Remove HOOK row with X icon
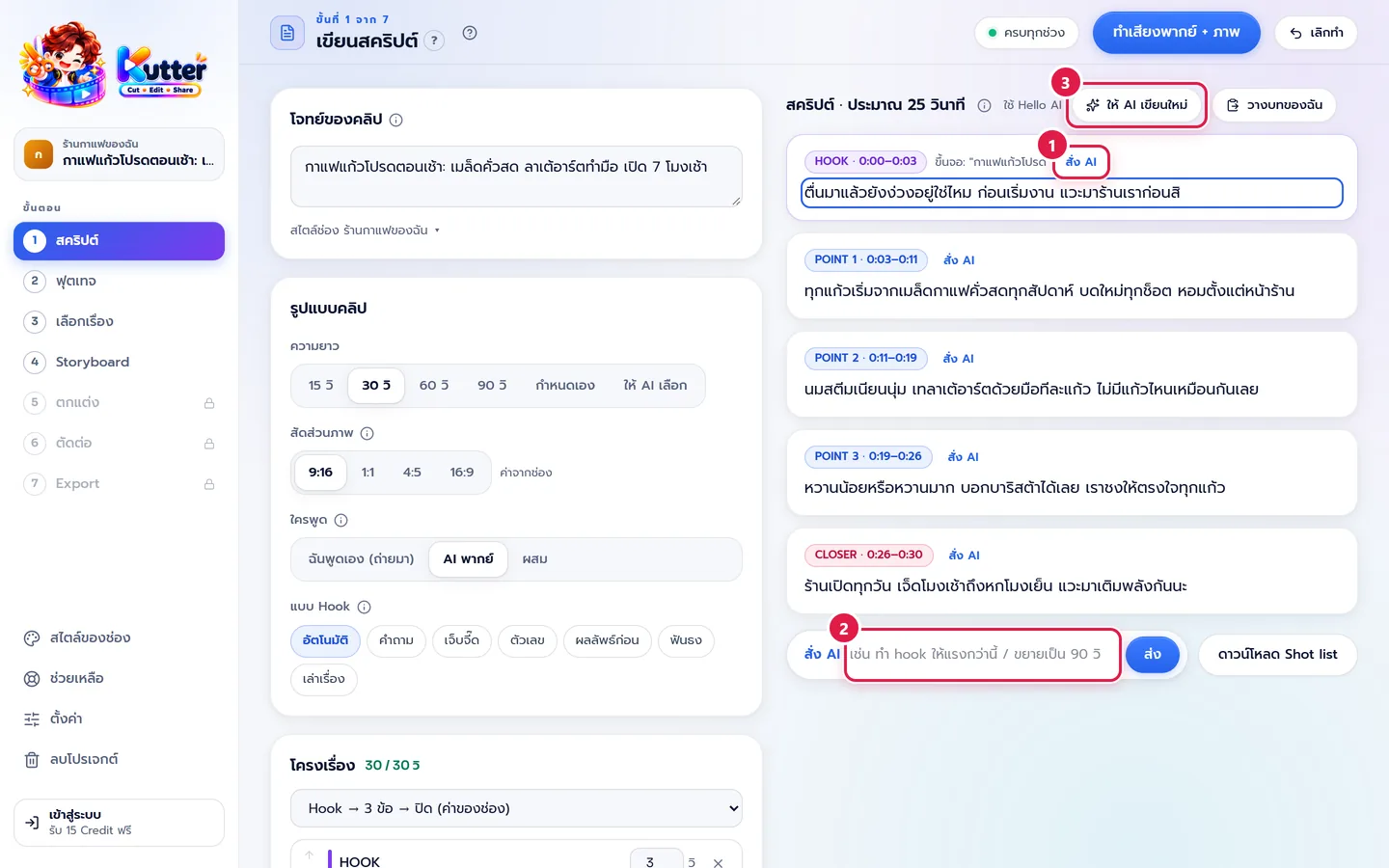This screenshot has width=1389, height=868. [718, 863]
